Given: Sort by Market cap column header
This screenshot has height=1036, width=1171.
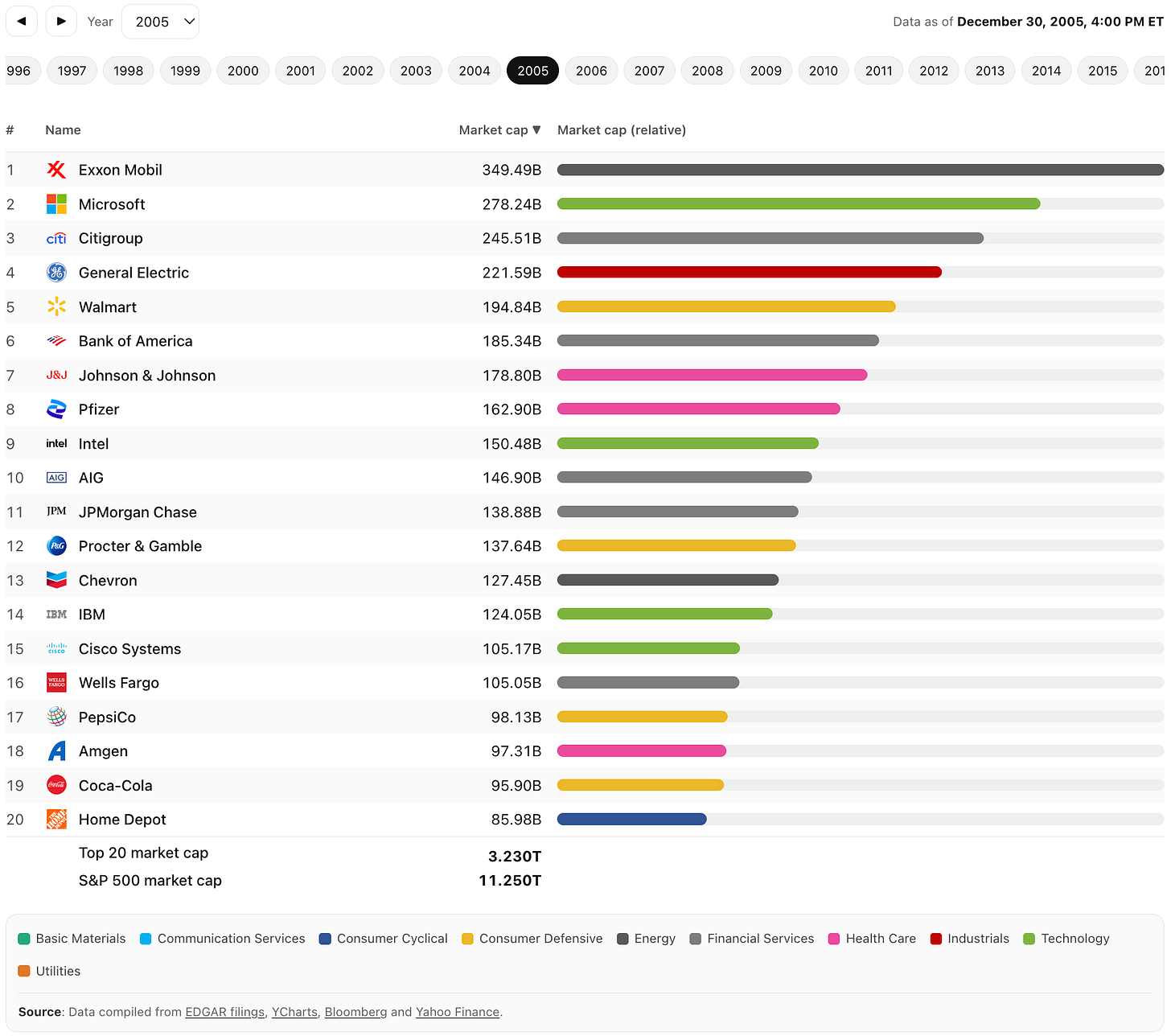Looking at the screenshot, I should coord(499,130).
